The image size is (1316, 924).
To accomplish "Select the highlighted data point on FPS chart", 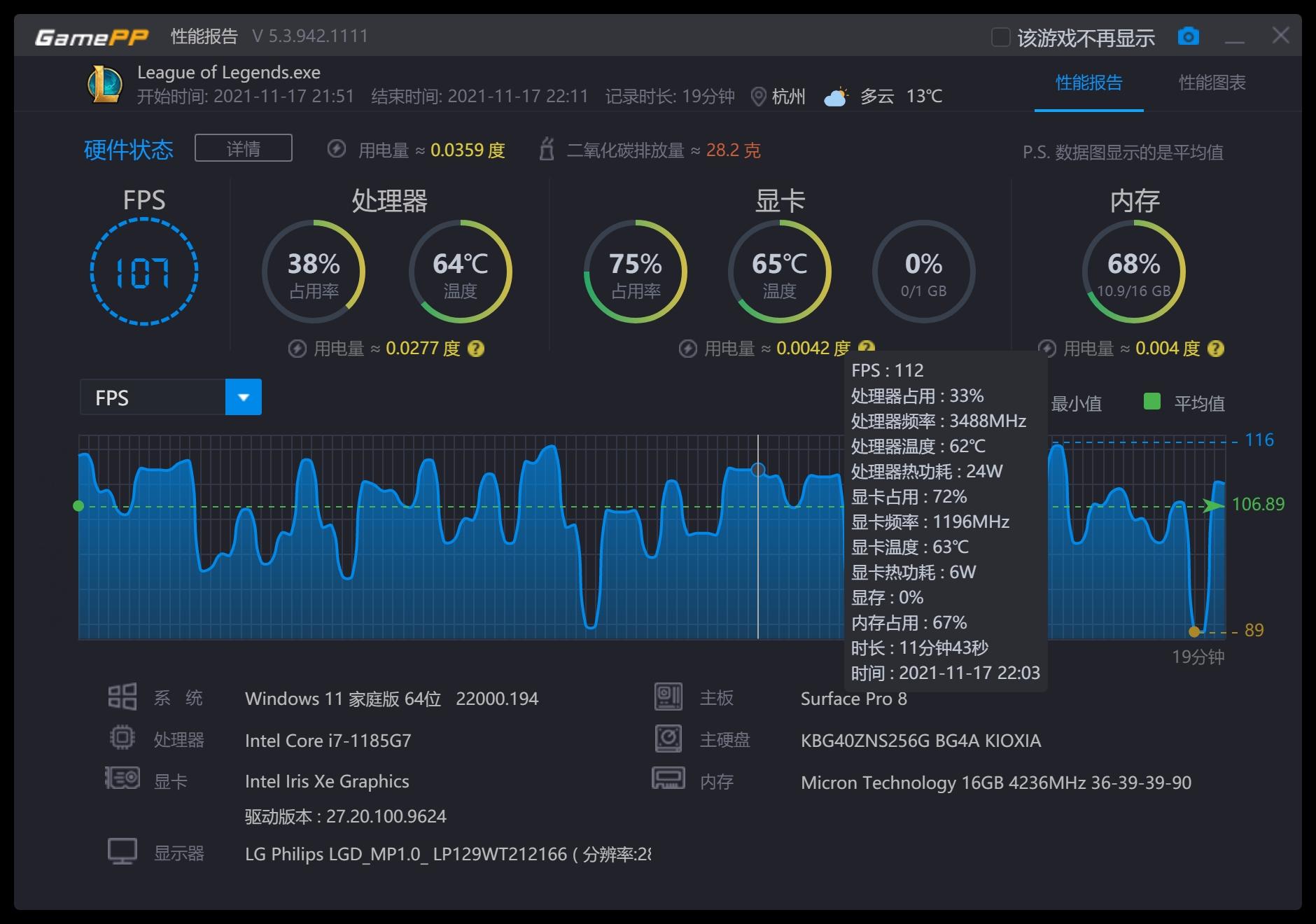I will pyautogui.click(x=759, y=470).
